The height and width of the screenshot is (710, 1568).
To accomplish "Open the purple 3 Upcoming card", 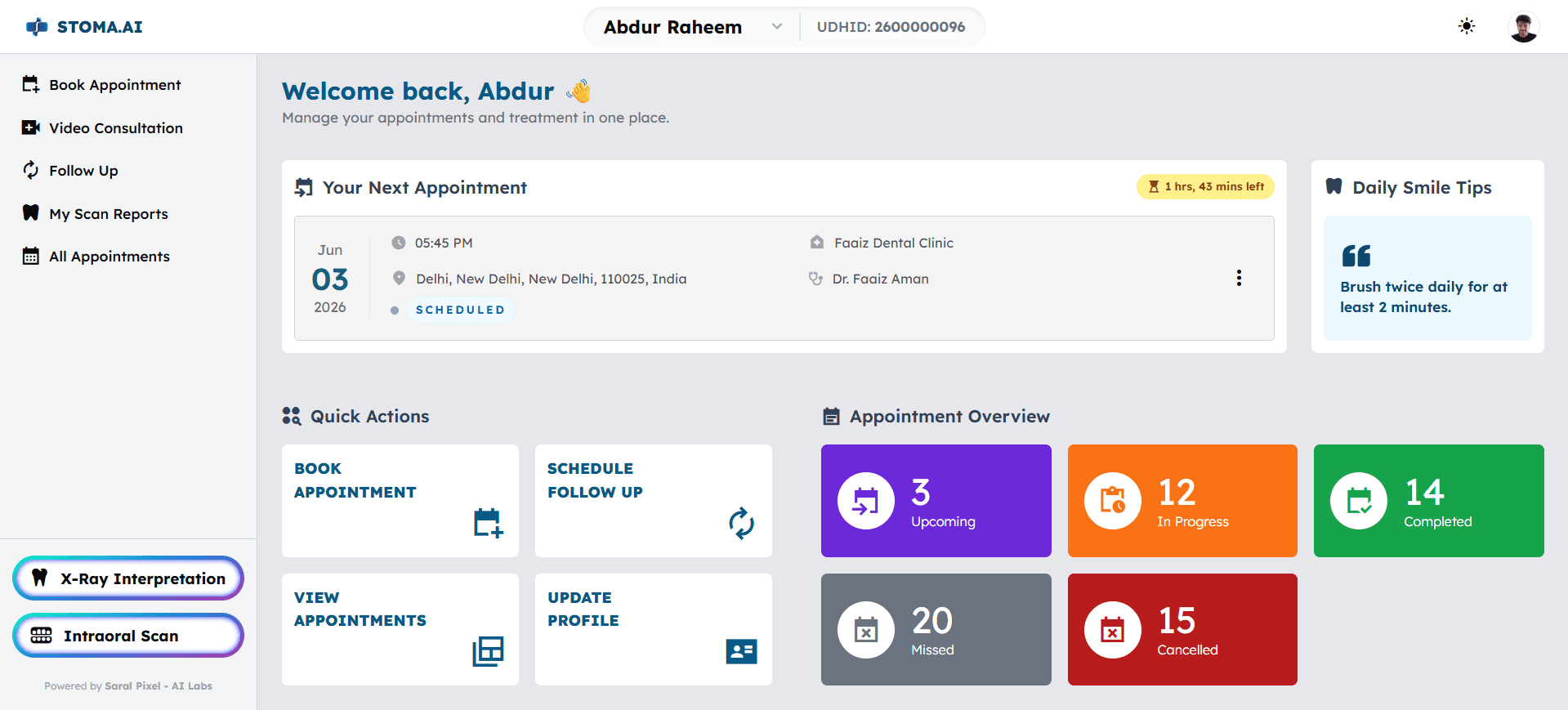I will click(x=936, y=501).
